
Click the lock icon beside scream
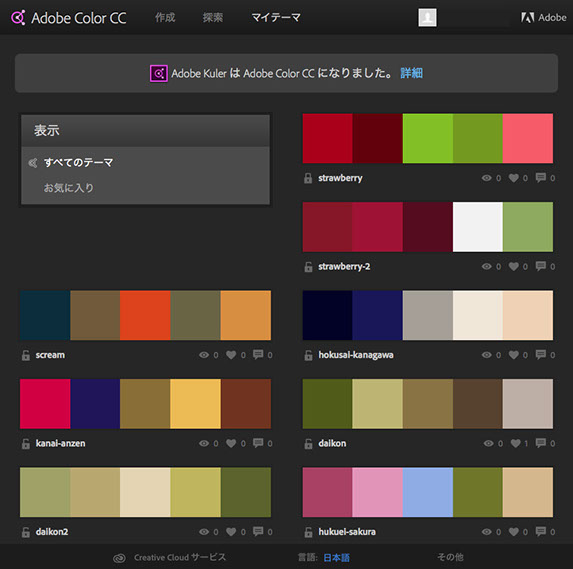coord(26,355)
